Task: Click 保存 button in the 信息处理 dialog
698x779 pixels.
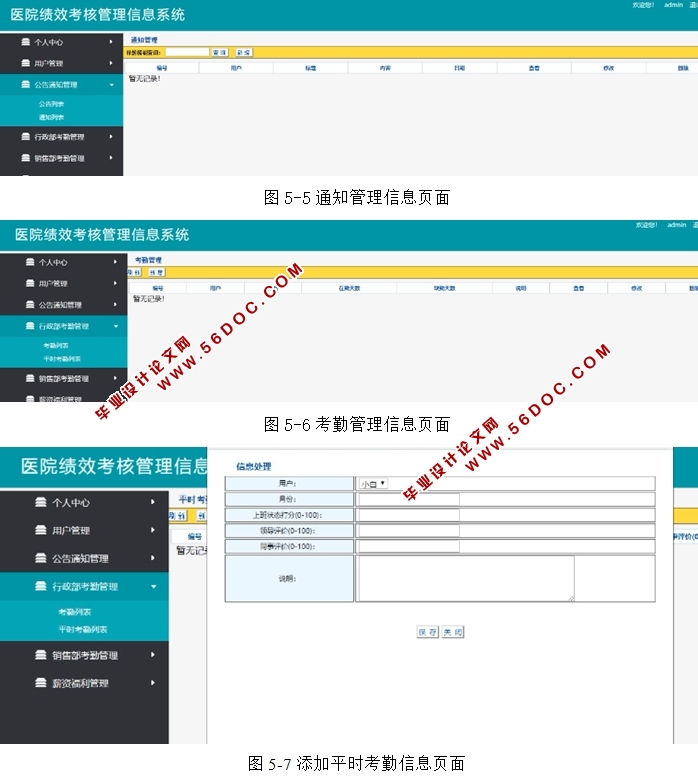Action: click(427, 632)
